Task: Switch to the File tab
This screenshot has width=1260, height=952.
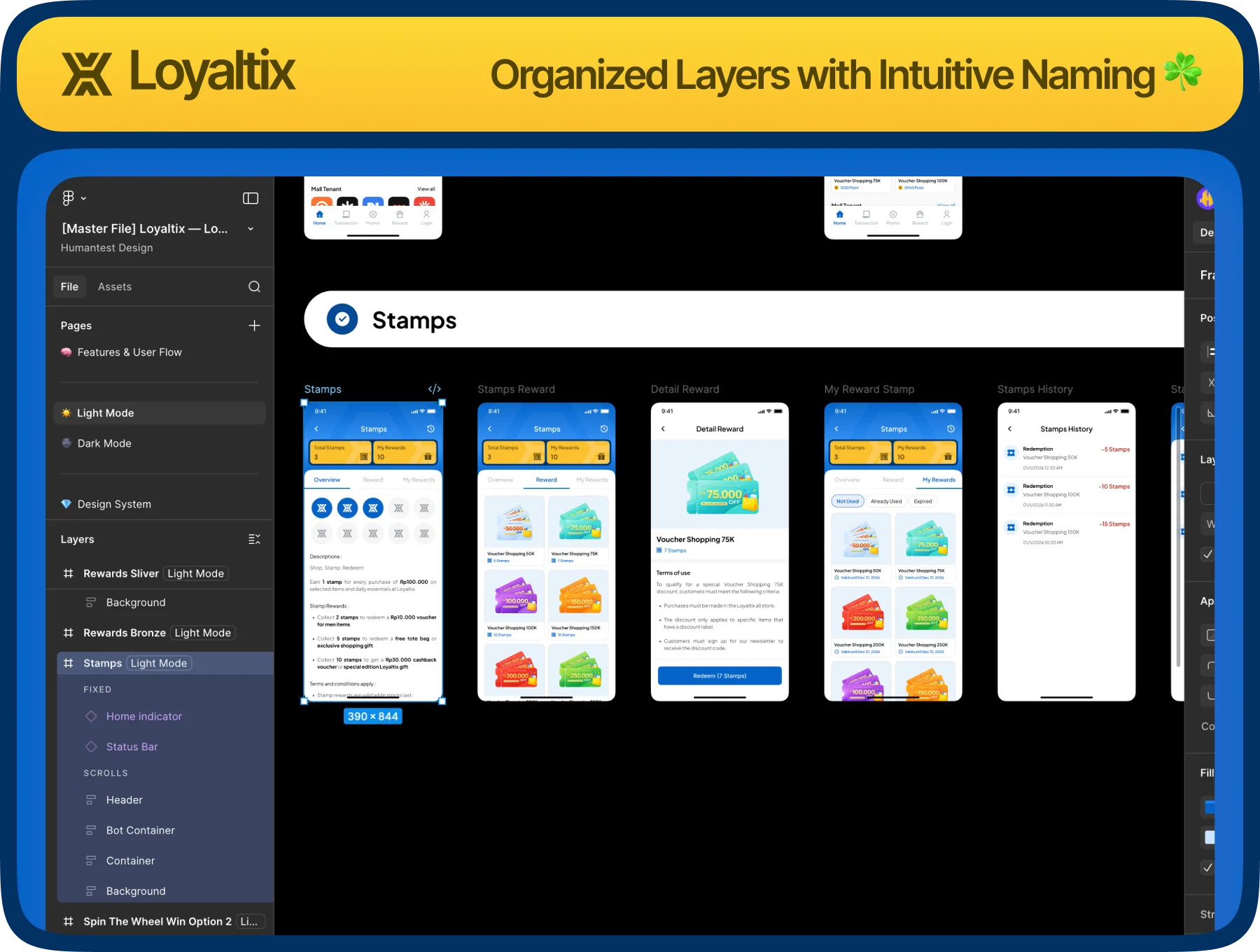Action: [69, 286]
